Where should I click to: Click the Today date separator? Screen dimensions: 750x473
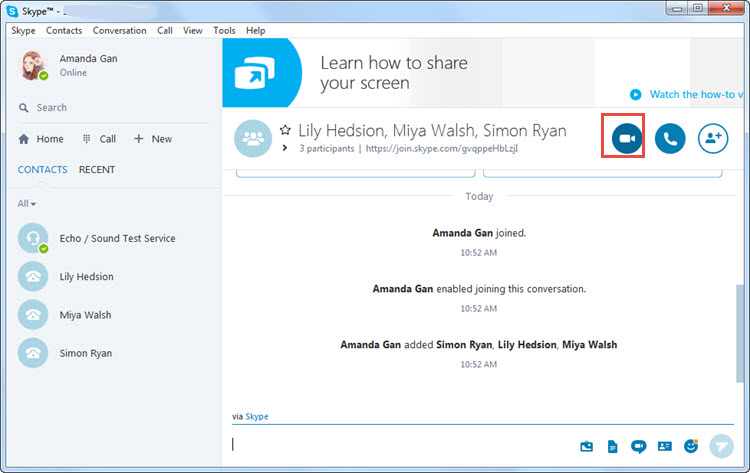point(479,196)
